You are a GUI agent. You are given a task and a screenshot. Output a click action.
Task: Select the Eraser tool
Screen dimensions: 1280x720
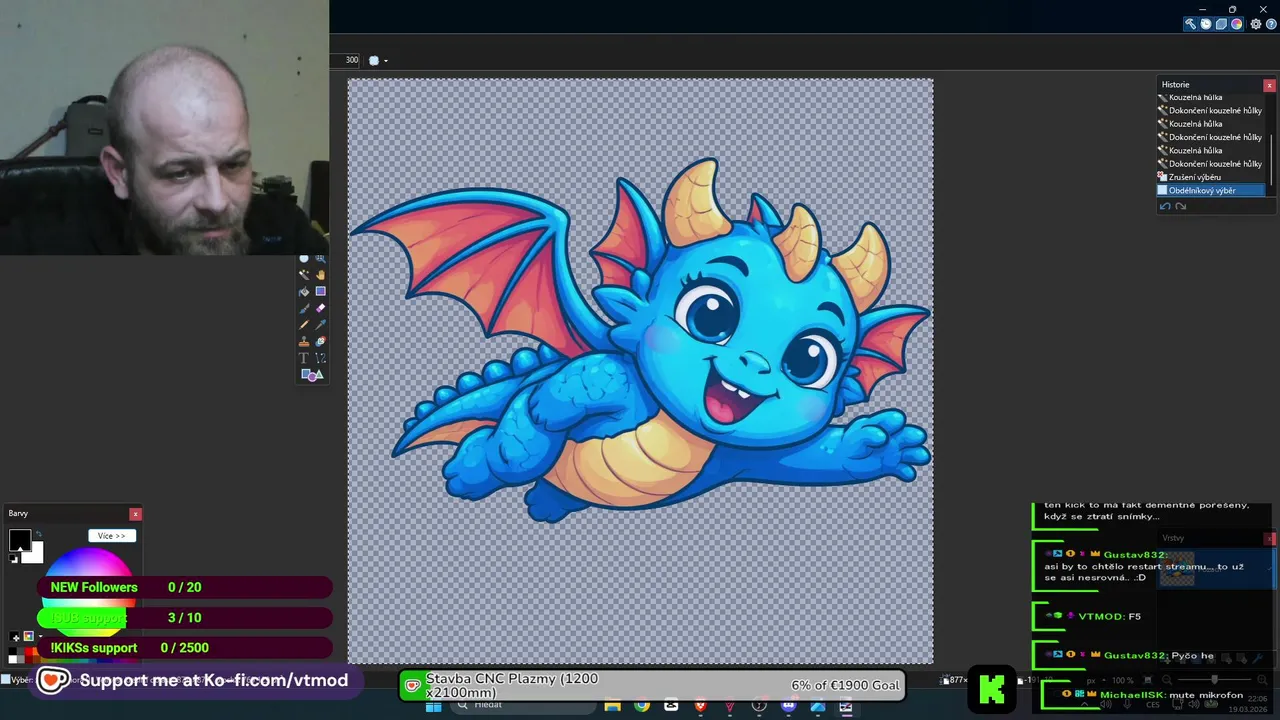(321, 308)
